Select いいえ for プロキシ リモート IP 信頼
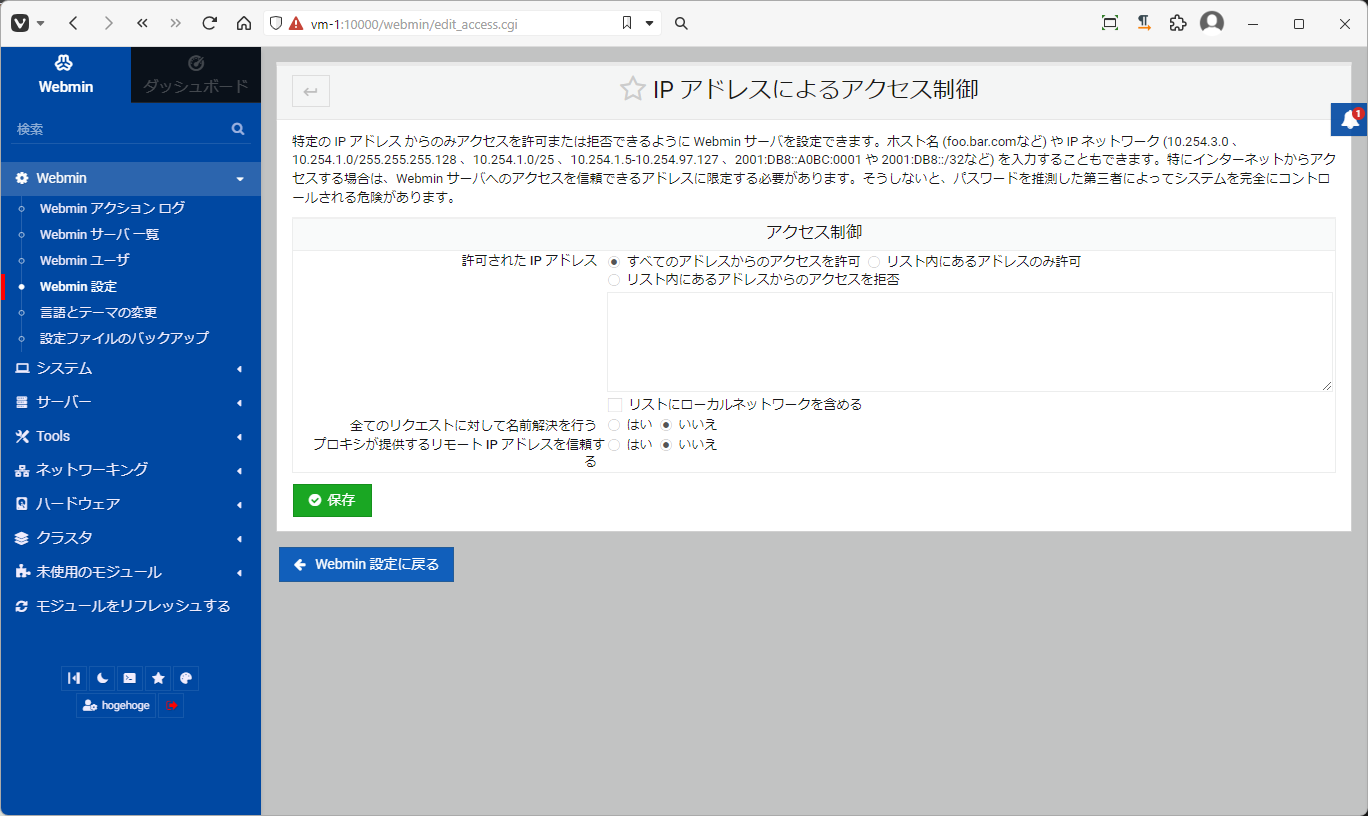Viewport: 1368px width, 816px height. 666,445
